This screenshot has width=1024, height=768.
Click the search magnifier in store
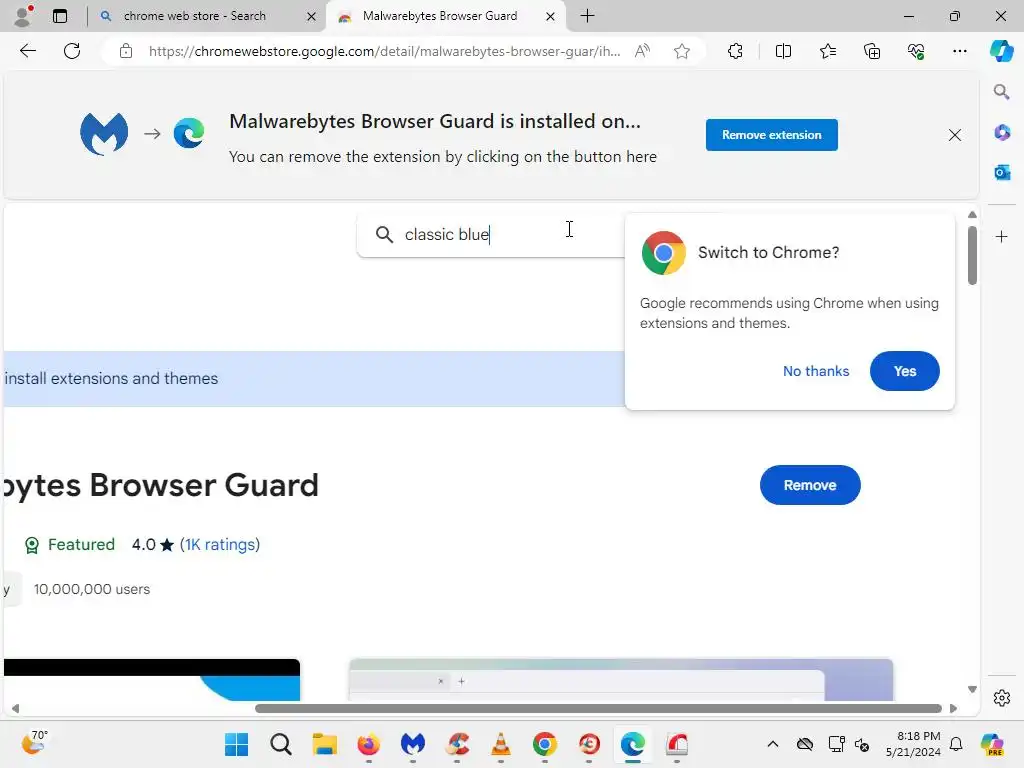384,234
